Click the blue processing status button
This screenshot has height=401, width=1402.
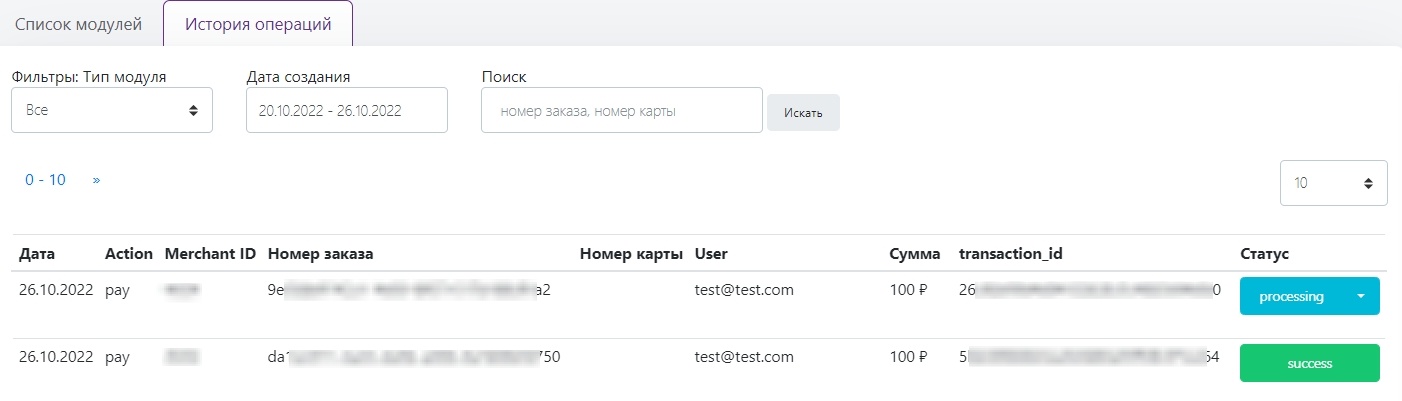click(1291, 296)
